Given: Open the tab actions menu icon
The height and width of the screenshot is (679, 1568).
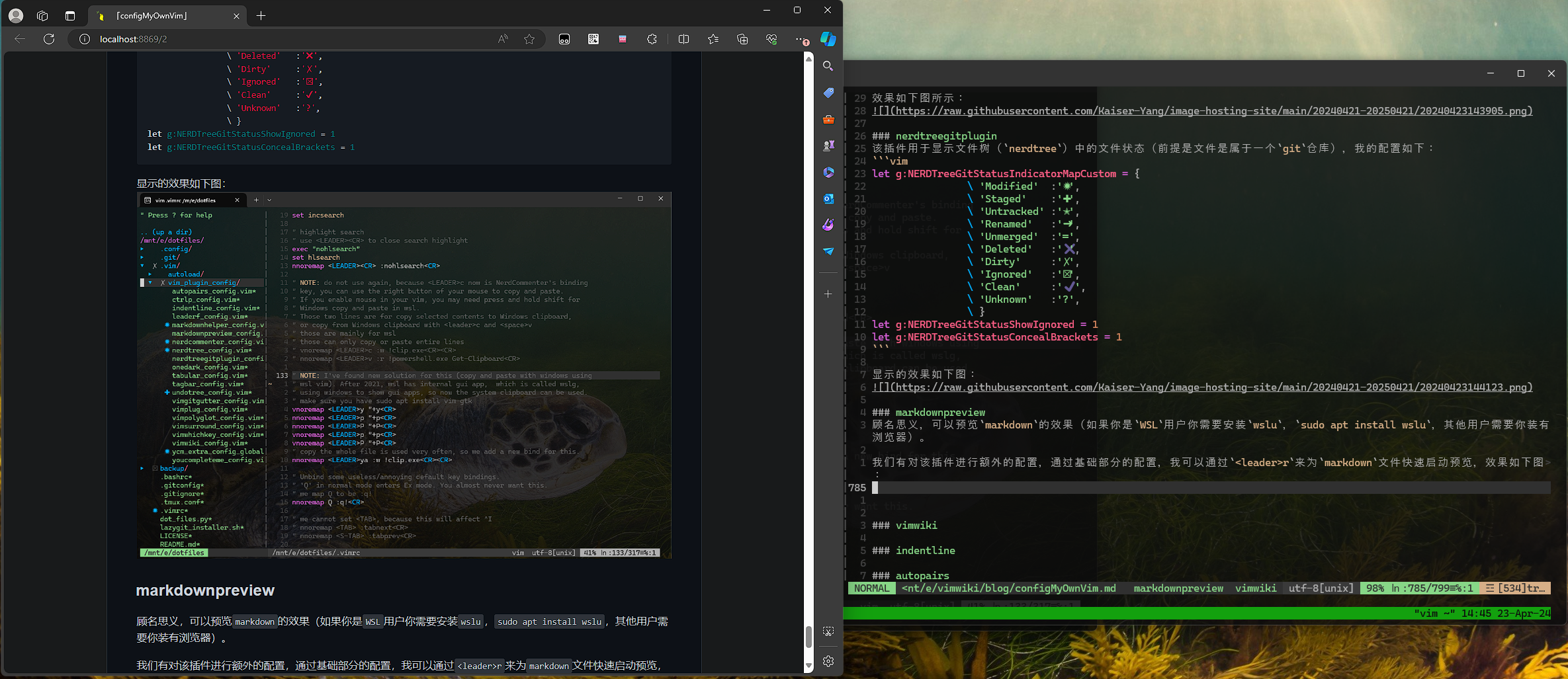Looking at the screenshot, I should pos(70,15).
